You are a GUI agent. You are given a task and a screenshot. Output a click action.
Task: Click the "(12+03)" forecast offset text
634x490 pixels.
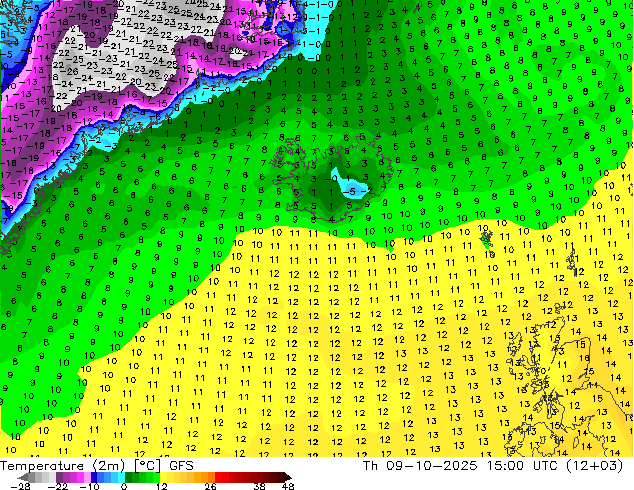[594, 466]
